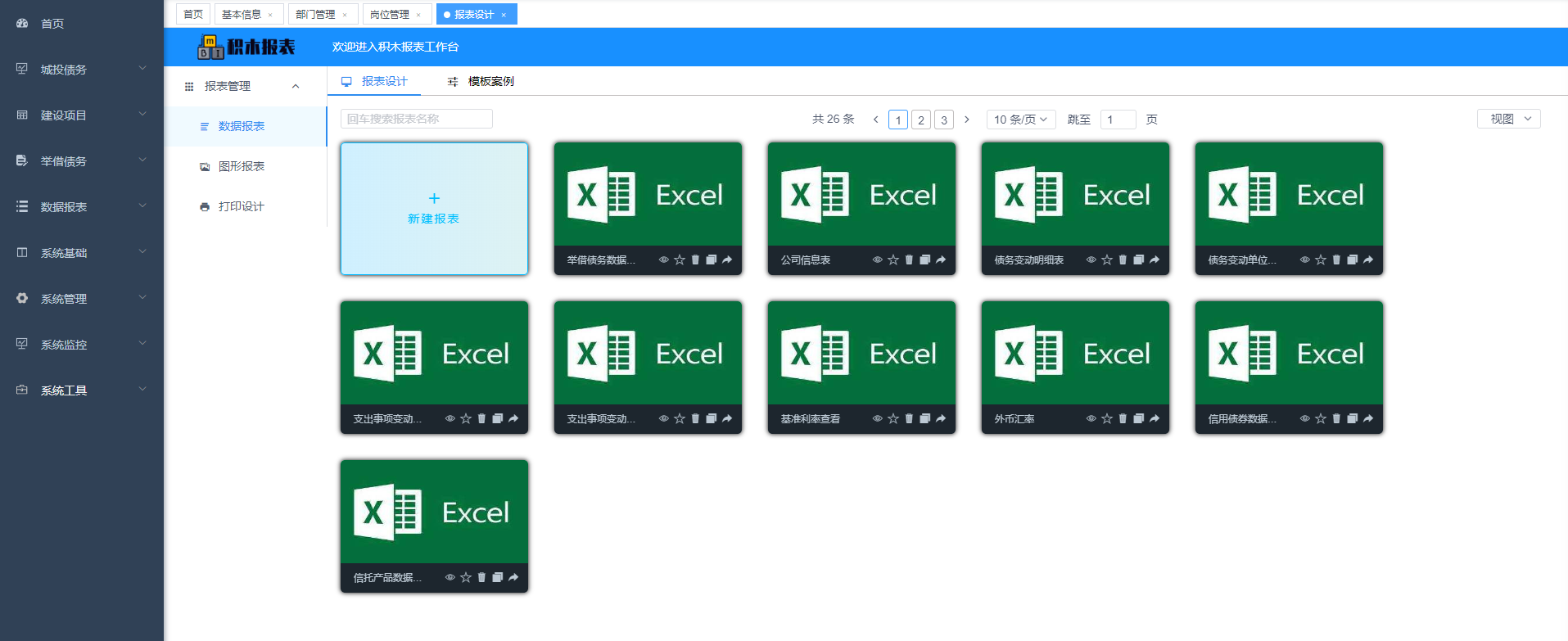
Task: Delete the 外币汇率 report
Action: tap(1123, 418)
